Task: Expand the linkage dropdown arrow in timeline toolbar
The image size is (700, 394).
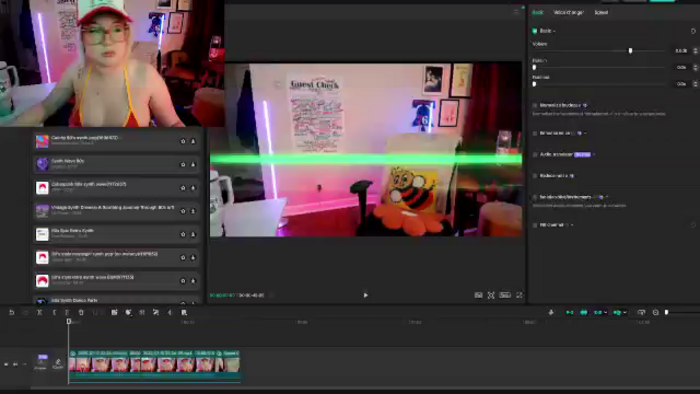Action: point(605,313)
